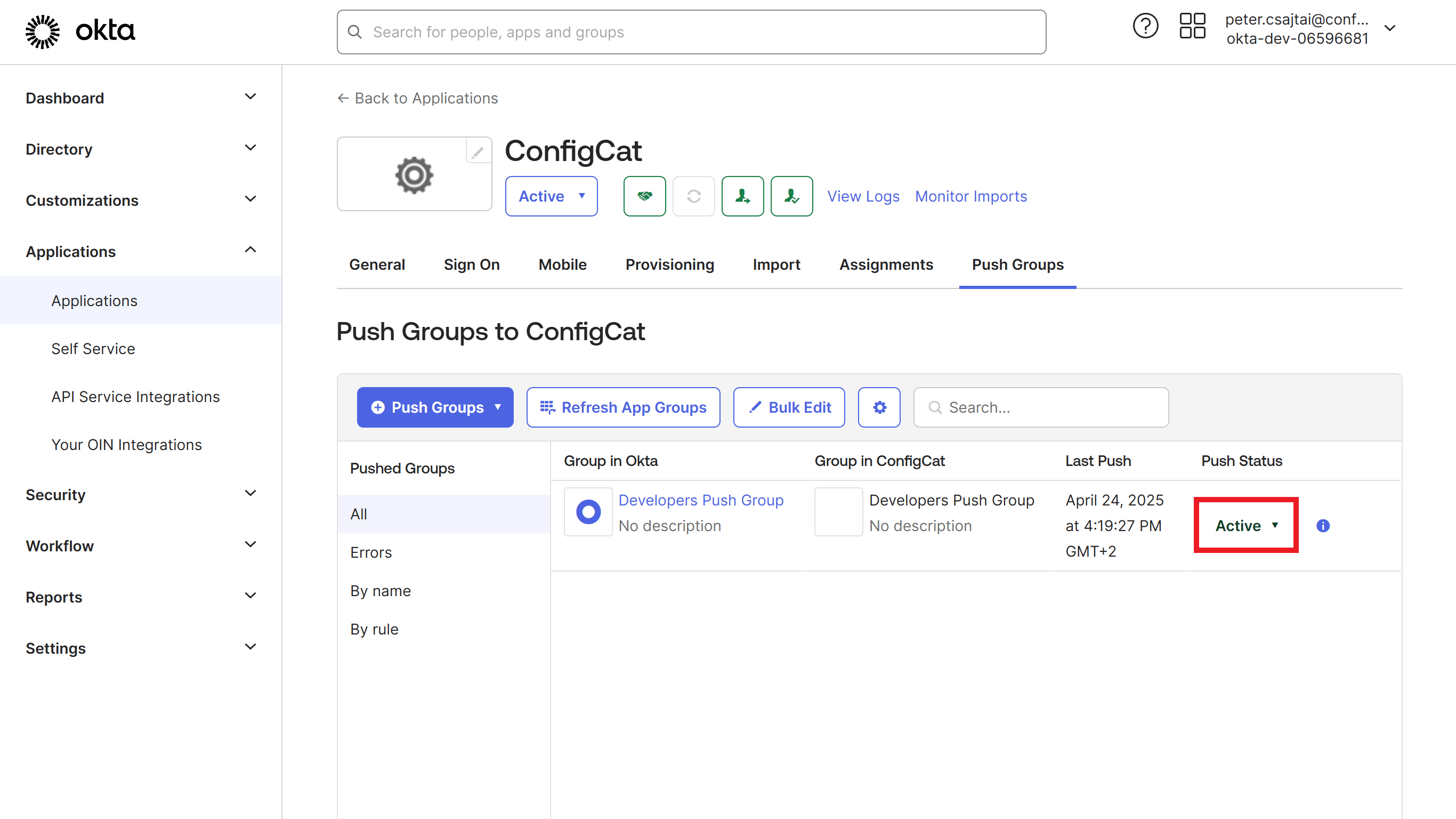Open the View Logs link

click(x=863, y=196)
